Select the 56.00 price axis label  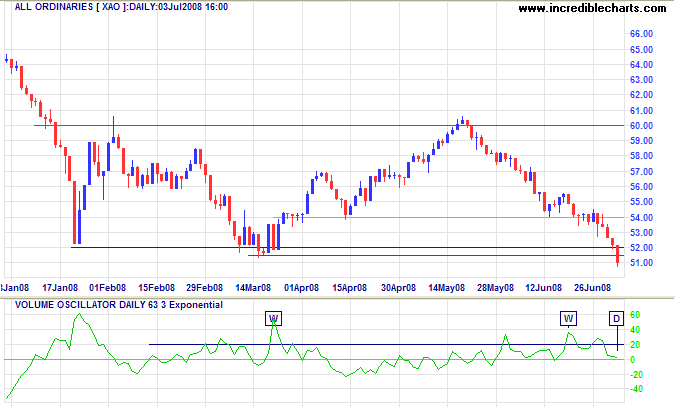tap(641, 187)
